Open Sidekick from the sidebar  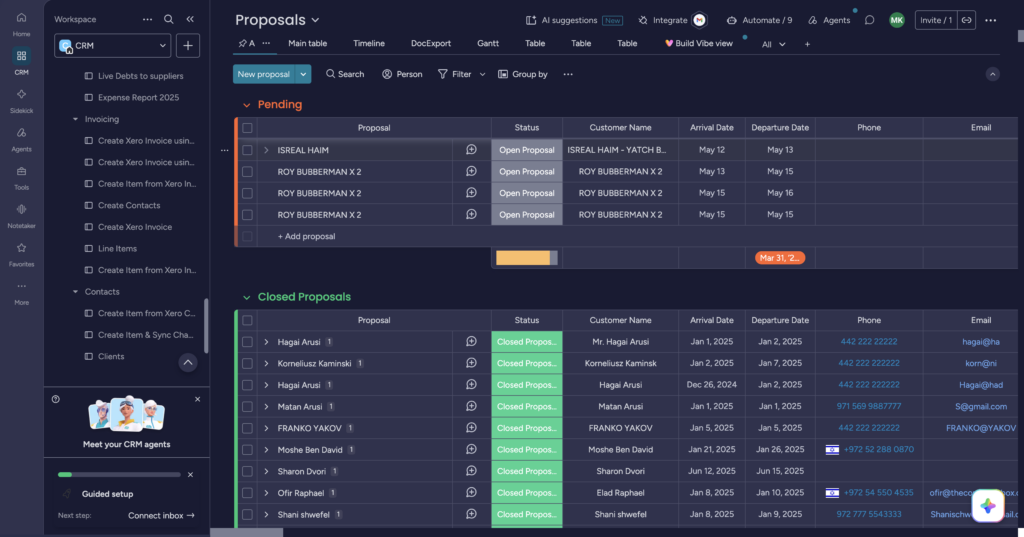tap(22, 101)
